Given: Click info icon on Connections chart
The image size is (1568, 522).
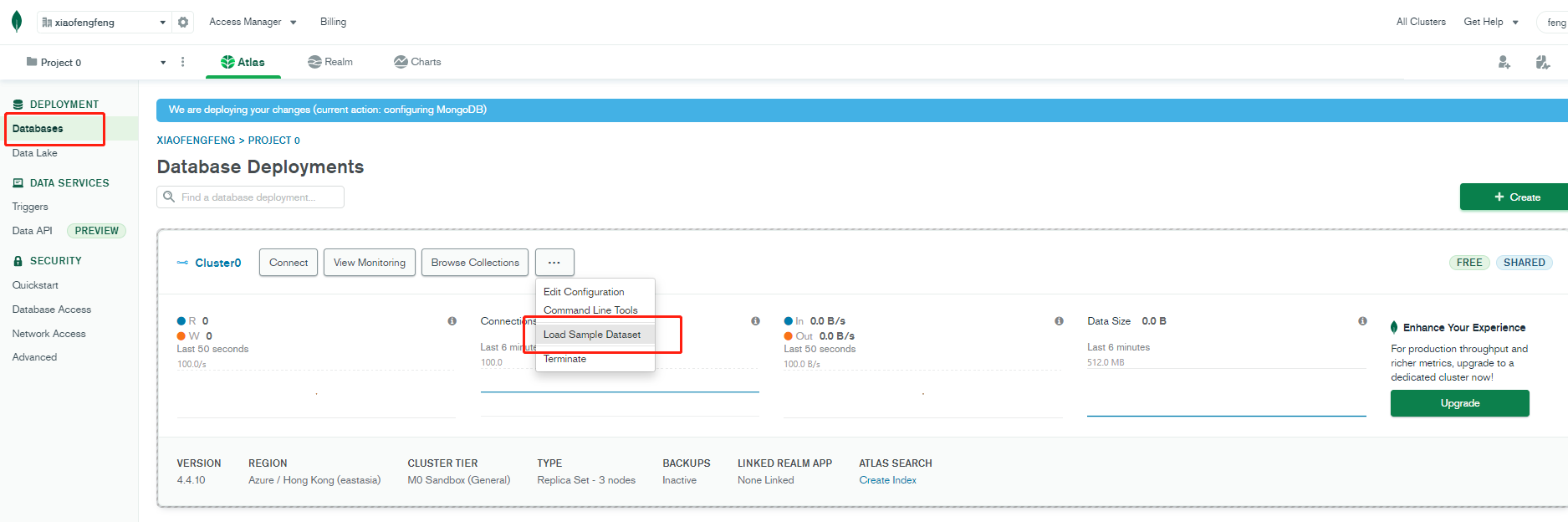Looking at the screenshot, I should (x=755, y=321).
